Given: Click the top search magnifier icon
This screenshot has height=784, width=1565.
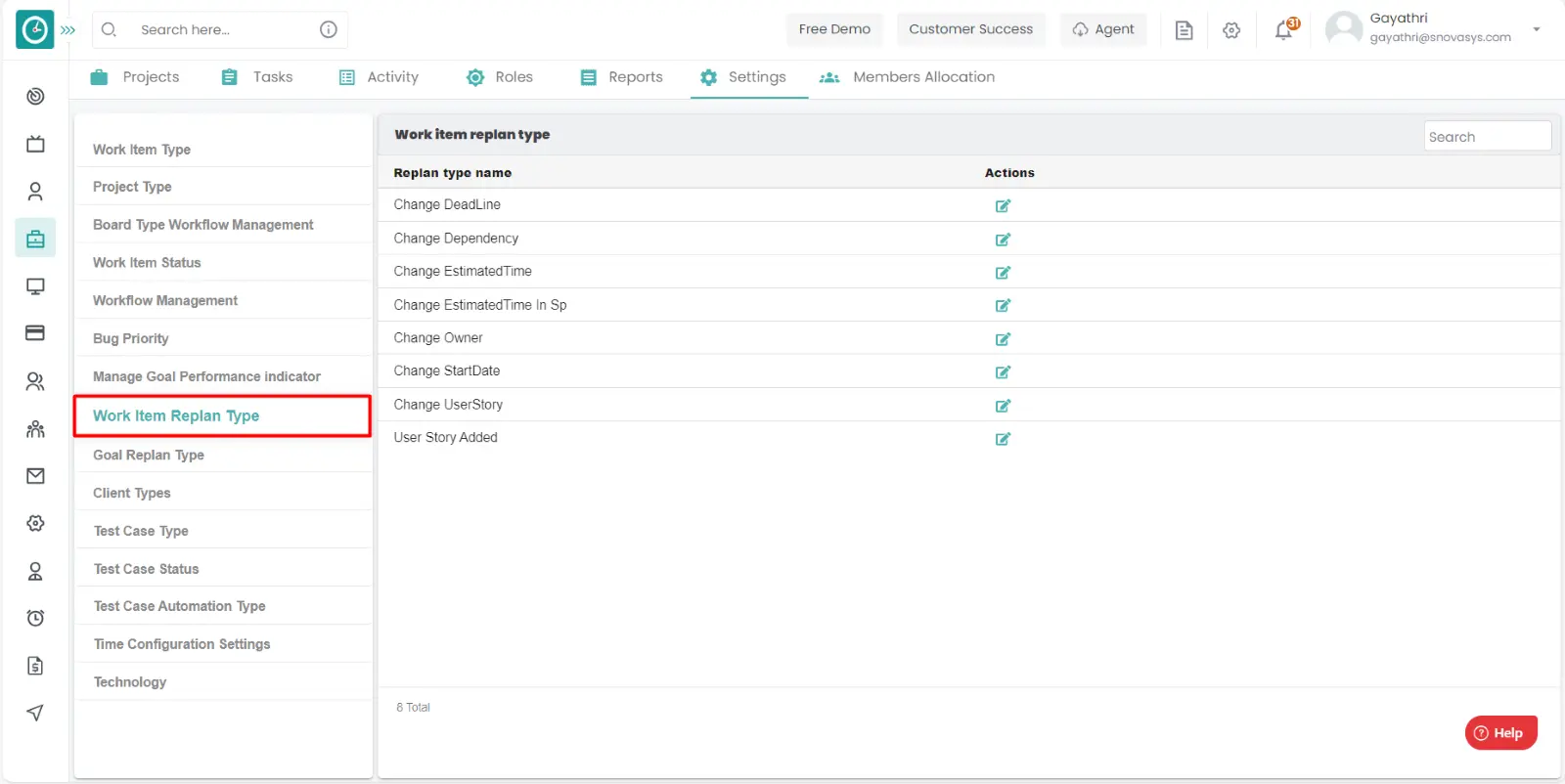Looking at the screenshot, I should pyautogui.click(x=110, y=29).
